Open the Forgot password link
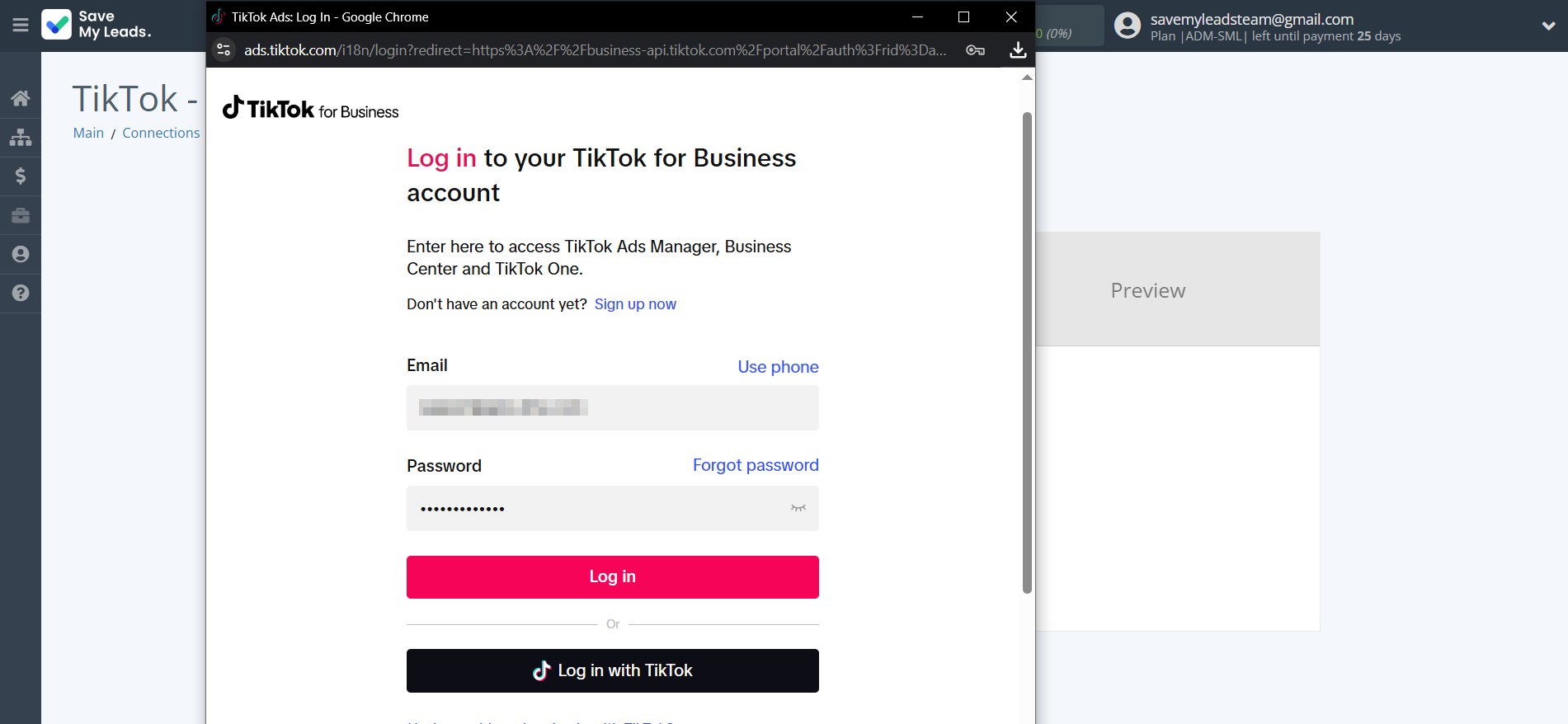Screen dimensions: 1568x724 pyautogui.click(x=755, y=465)
